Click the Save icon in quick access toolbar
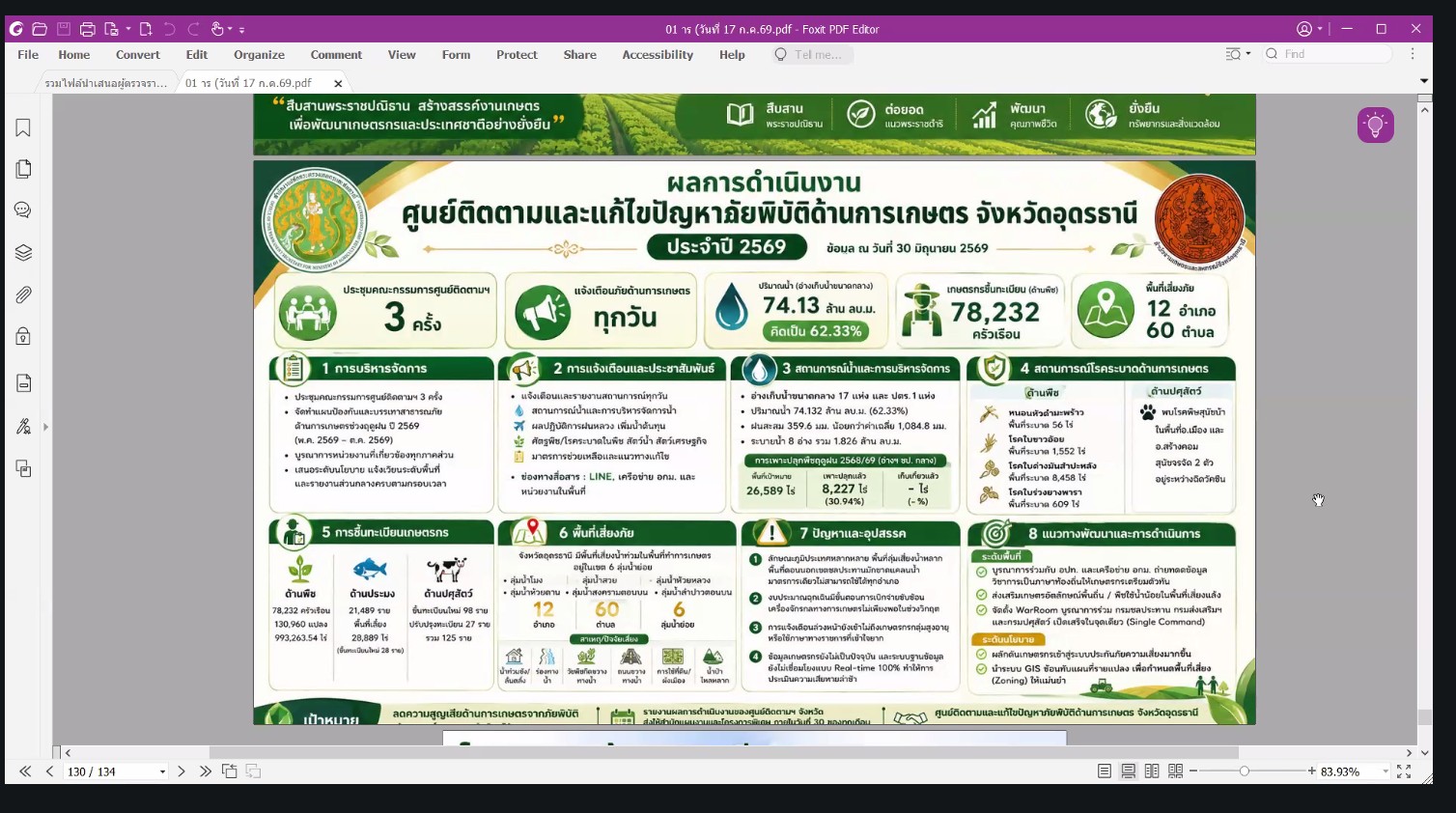This screenshot has height=813, width=1456. point(64,29)
